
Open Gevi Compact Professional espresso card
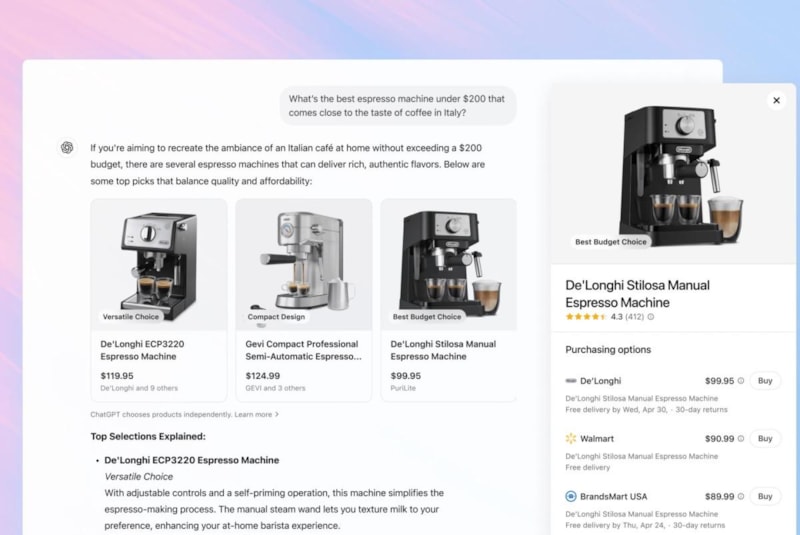coord(304,300)
